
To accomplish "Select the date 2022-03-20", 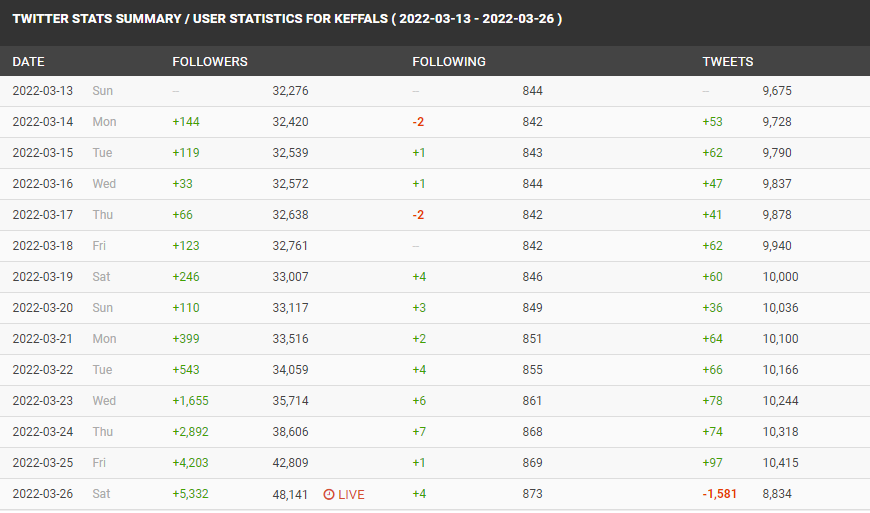I will pyautogui.click(x=43, y=308).
